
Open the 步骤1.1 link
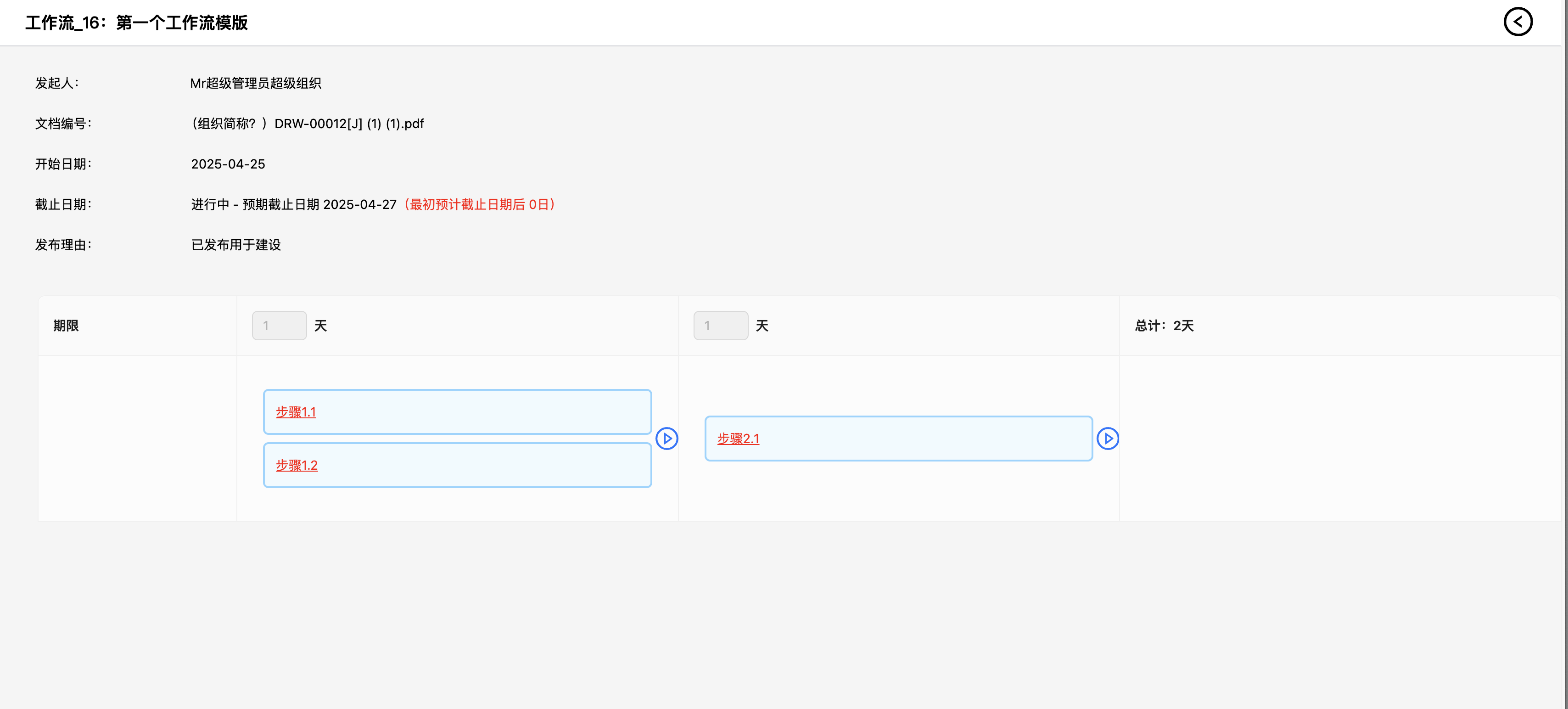pyautogui.click(x=296, y=412)
